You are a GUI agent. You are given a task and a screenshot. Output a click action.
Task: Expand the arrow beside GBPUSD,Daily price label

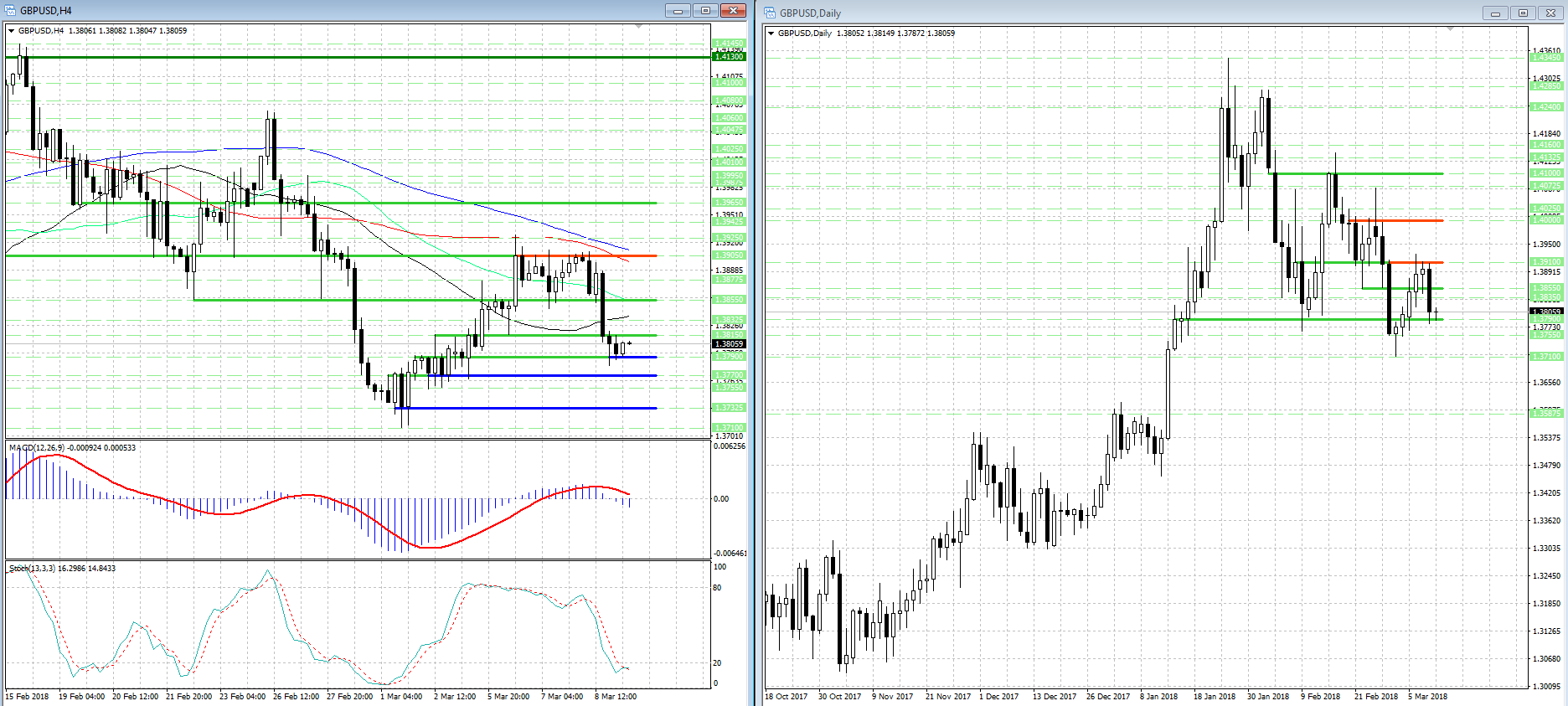click(x=771, y=33)
